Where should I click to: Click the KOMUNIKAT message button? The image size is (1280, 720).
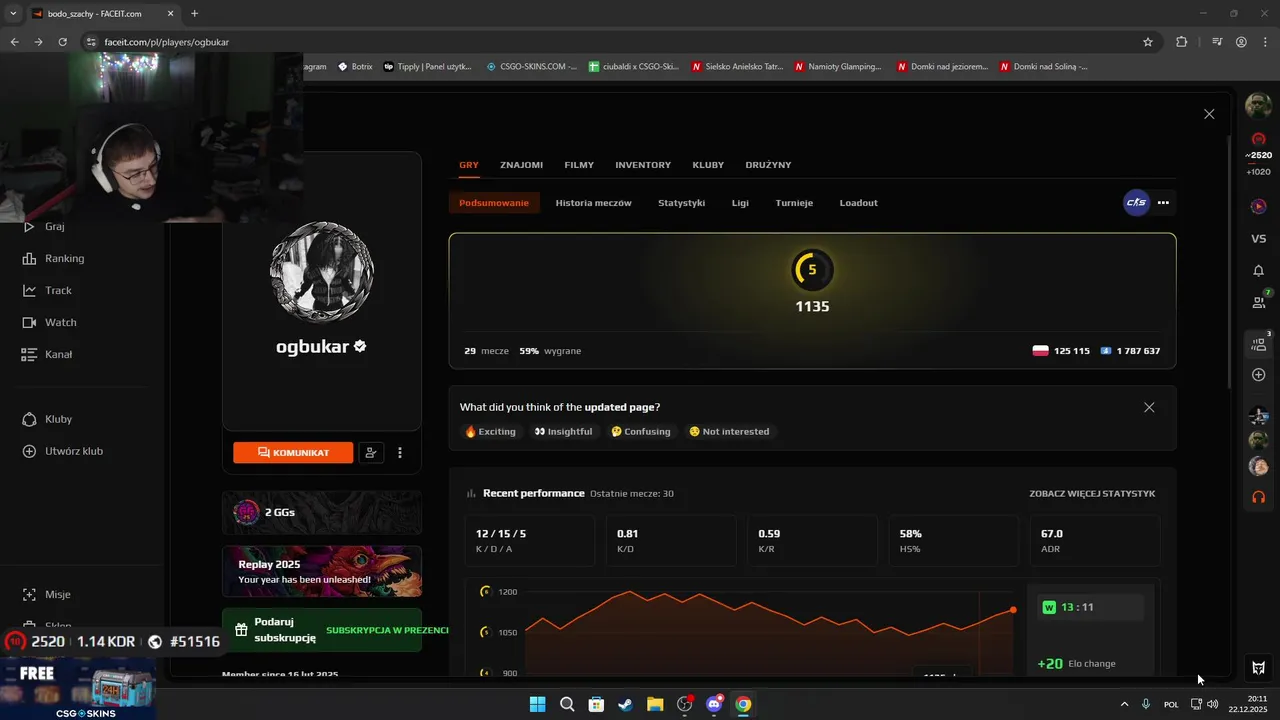(293, 453)
